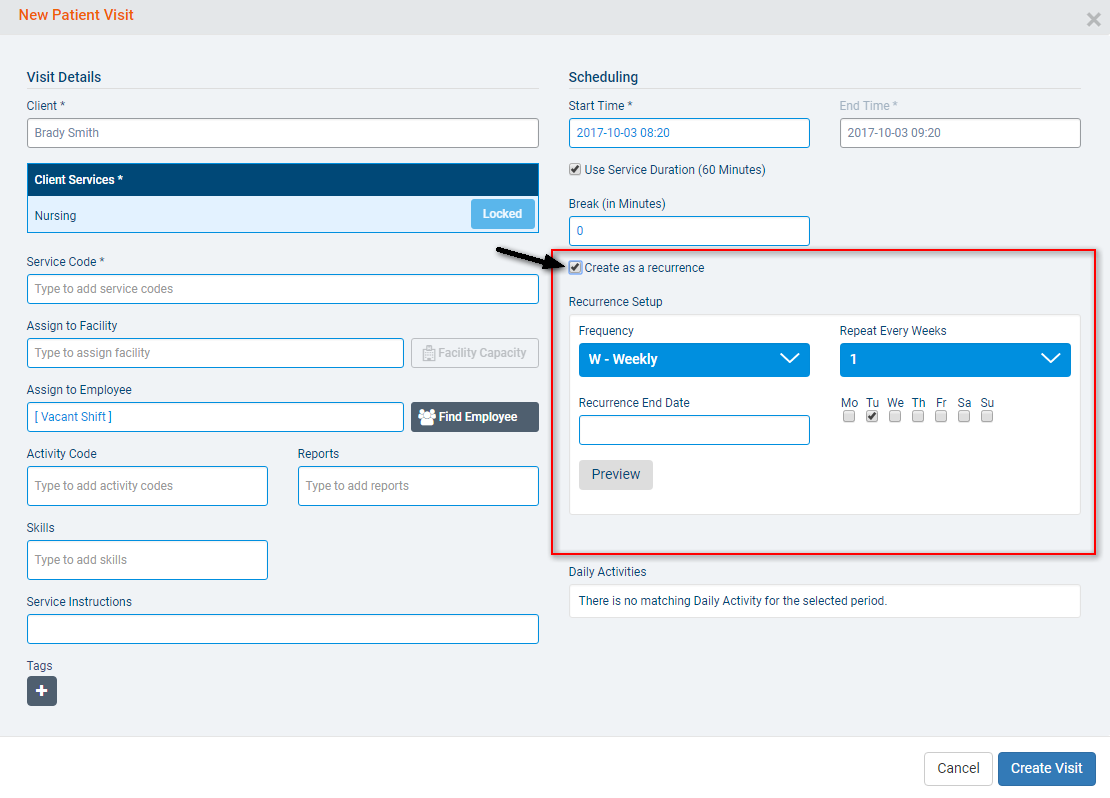1110x798 pixels.
Task: Uncheck Create as a recurrence
Action: tap(575, 268)
